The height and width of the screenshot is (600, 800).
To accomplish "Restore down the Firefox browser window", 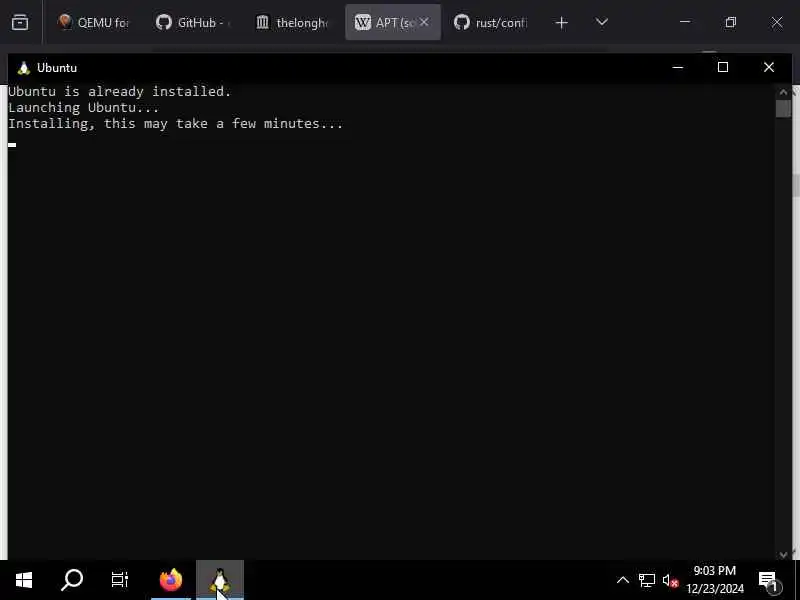I will point(731,22).
